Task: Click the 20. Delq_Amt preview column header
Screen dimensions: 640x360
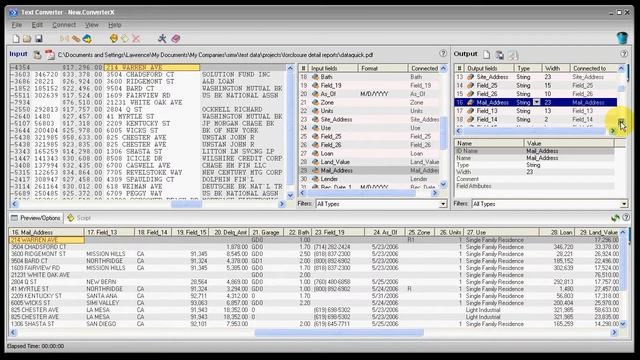Action: pos(230,232)
